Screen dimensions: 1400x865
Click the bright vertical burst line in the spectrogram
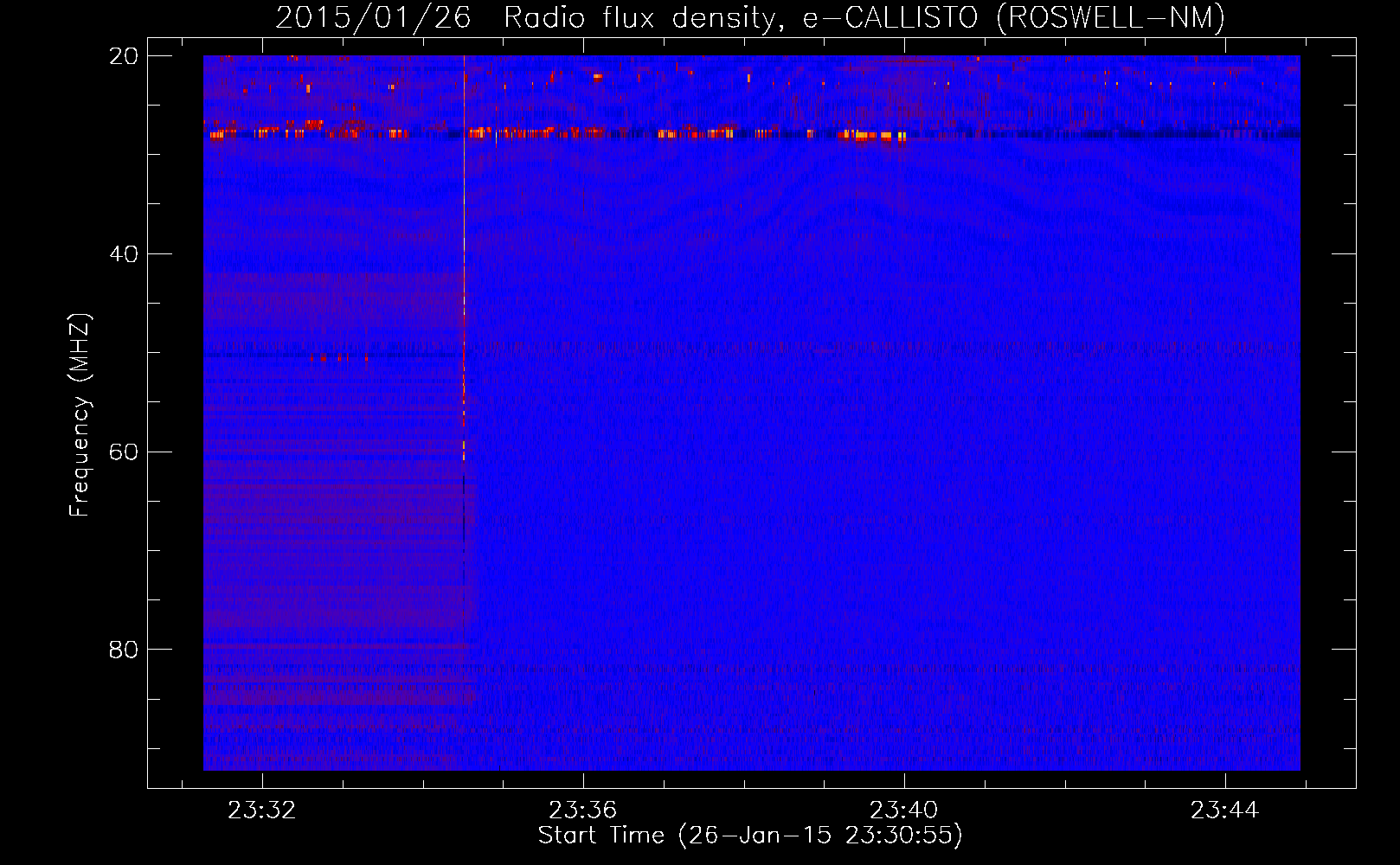click(464, 259)
